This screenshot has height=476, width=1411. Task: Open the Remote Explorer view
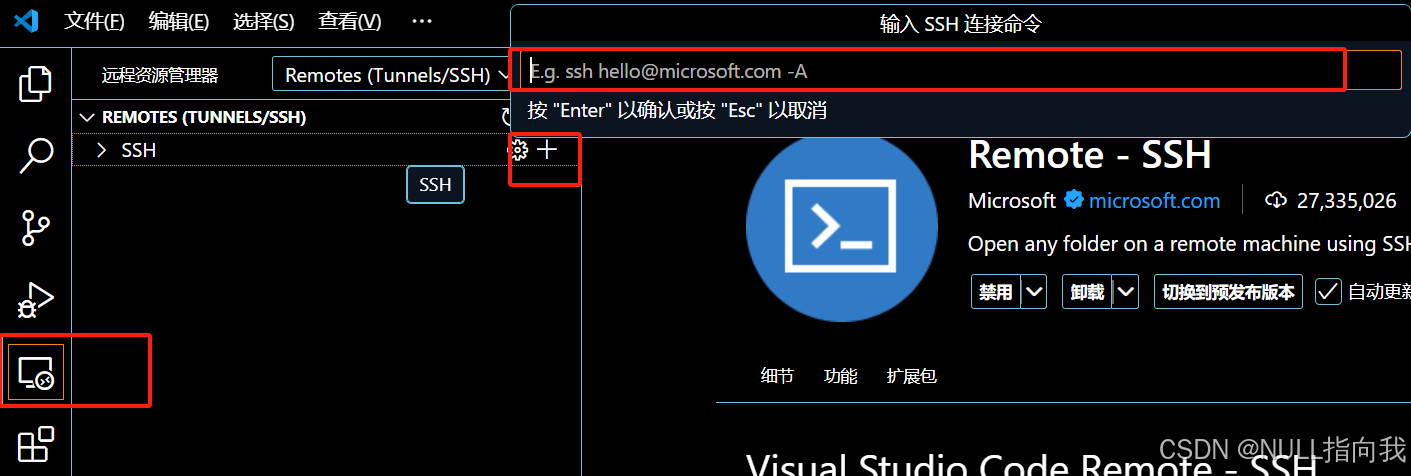pos(36,372)
